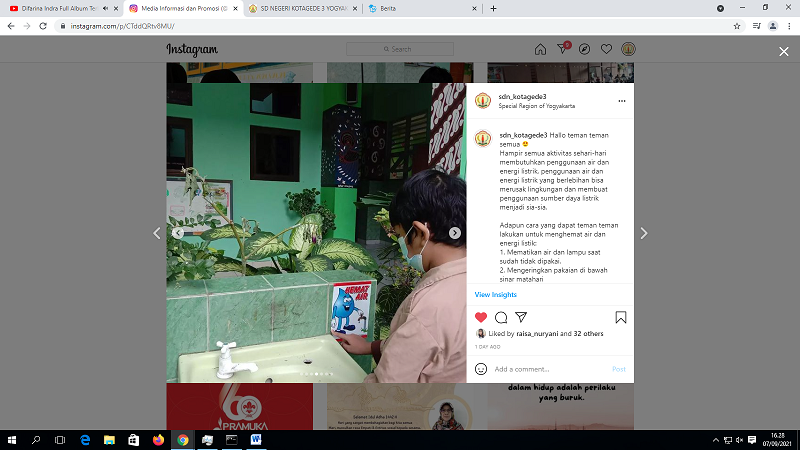Open Special Region of Yogyakarta location
Image resolution: width=800 pixels, height=450 pixels.
click(x=537, y=106)
